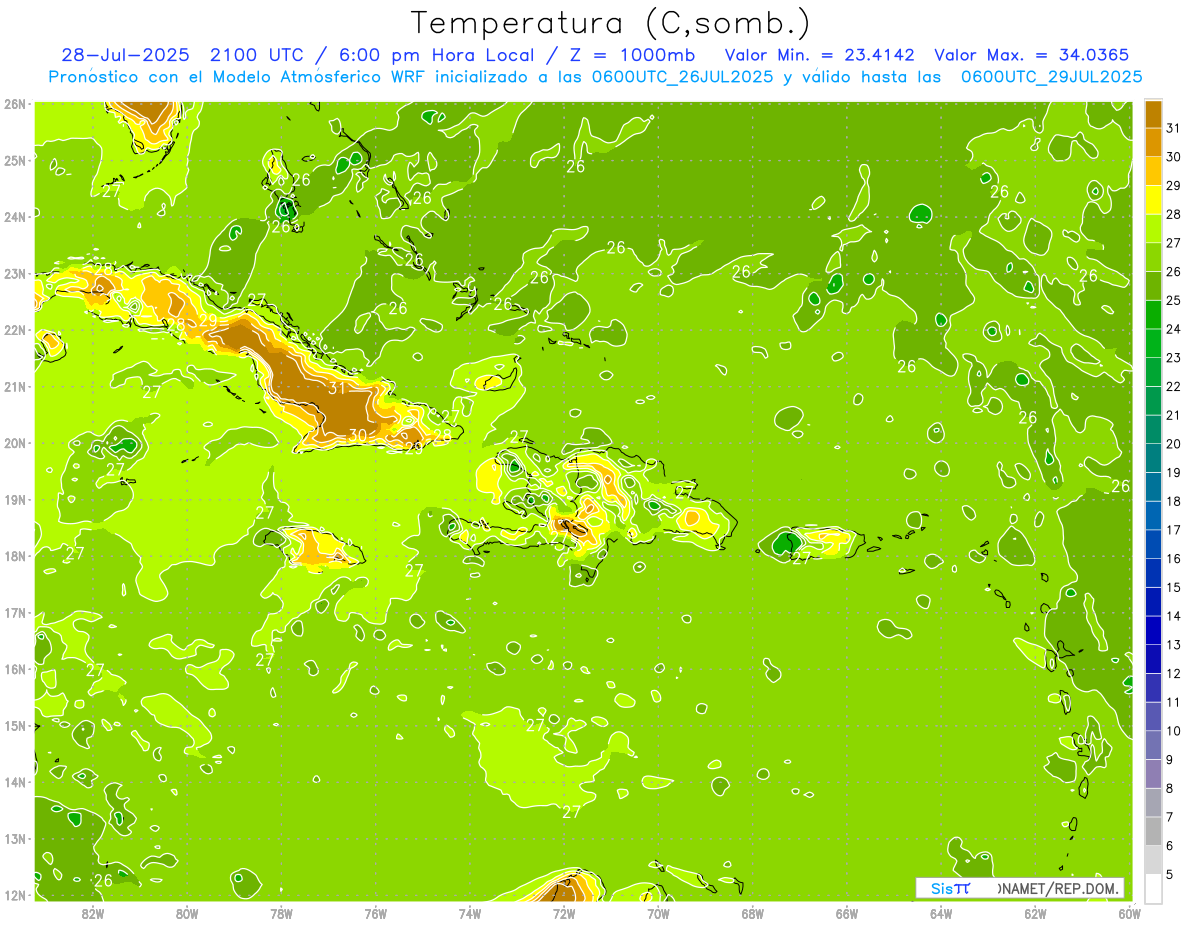
Task: Click the "74W" longitude axis label
Action: point(470,913)
